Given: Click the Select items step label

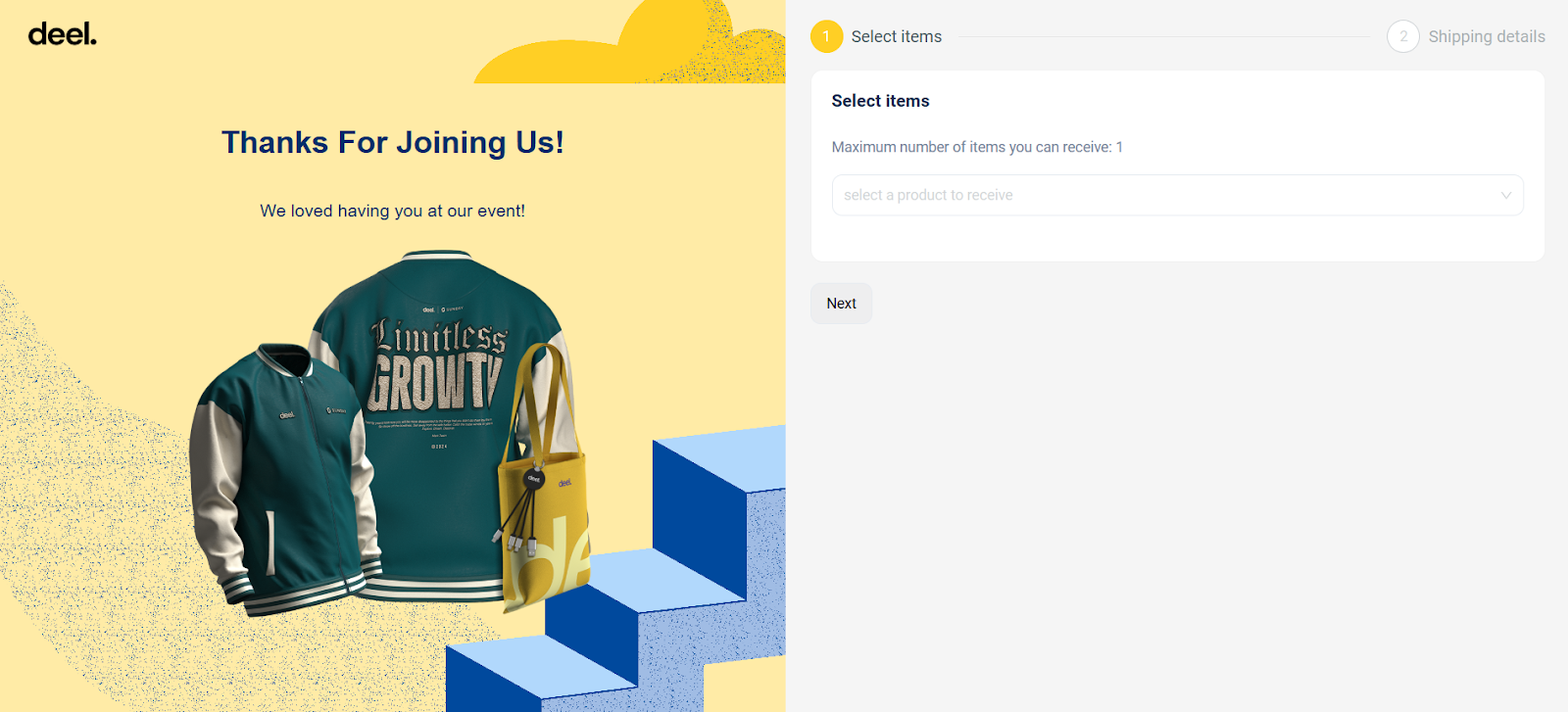Looking at the screenshot, I should [x=896, y=36].
